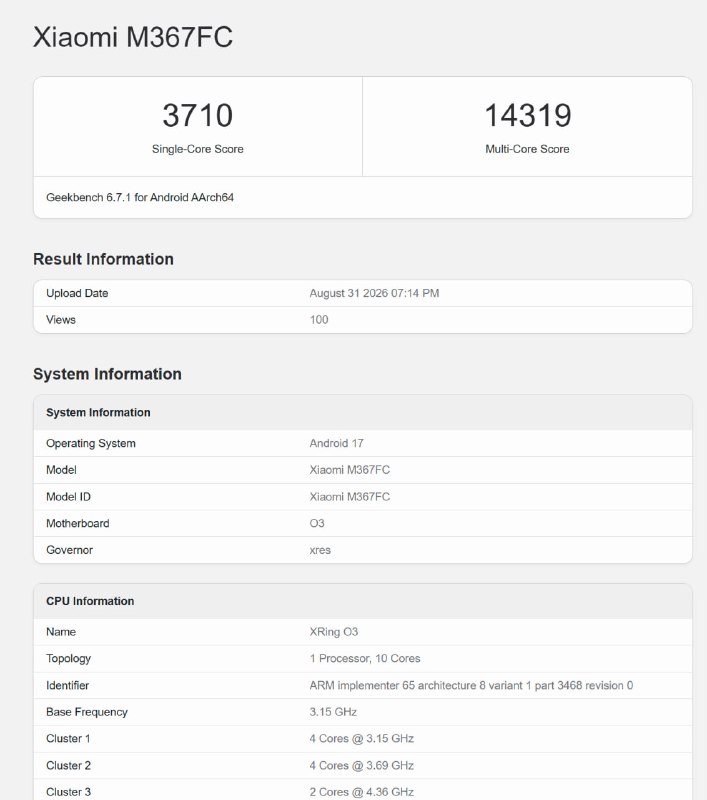The image size is (707, 800).
Task: Click the Views row label
Action: pyautogui.click(x=61, y=320)
